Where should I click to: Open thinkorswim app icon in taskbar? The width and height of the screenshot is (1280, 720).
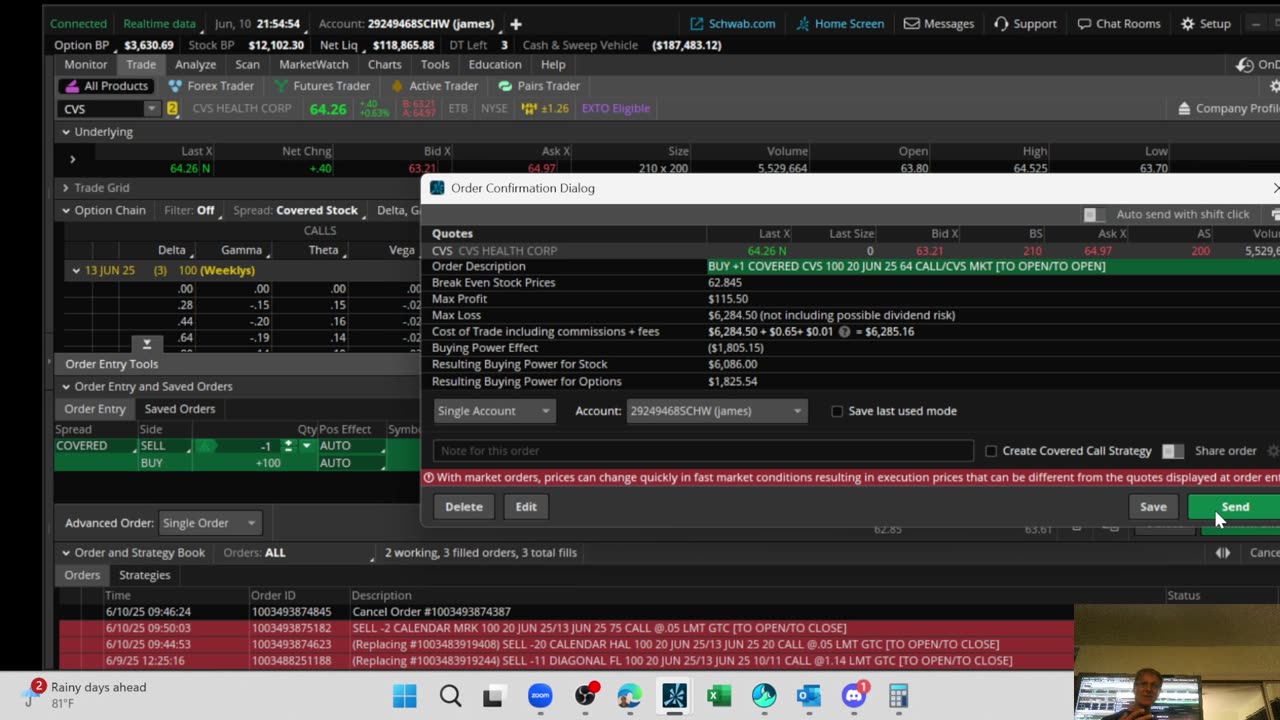point(674,696)
